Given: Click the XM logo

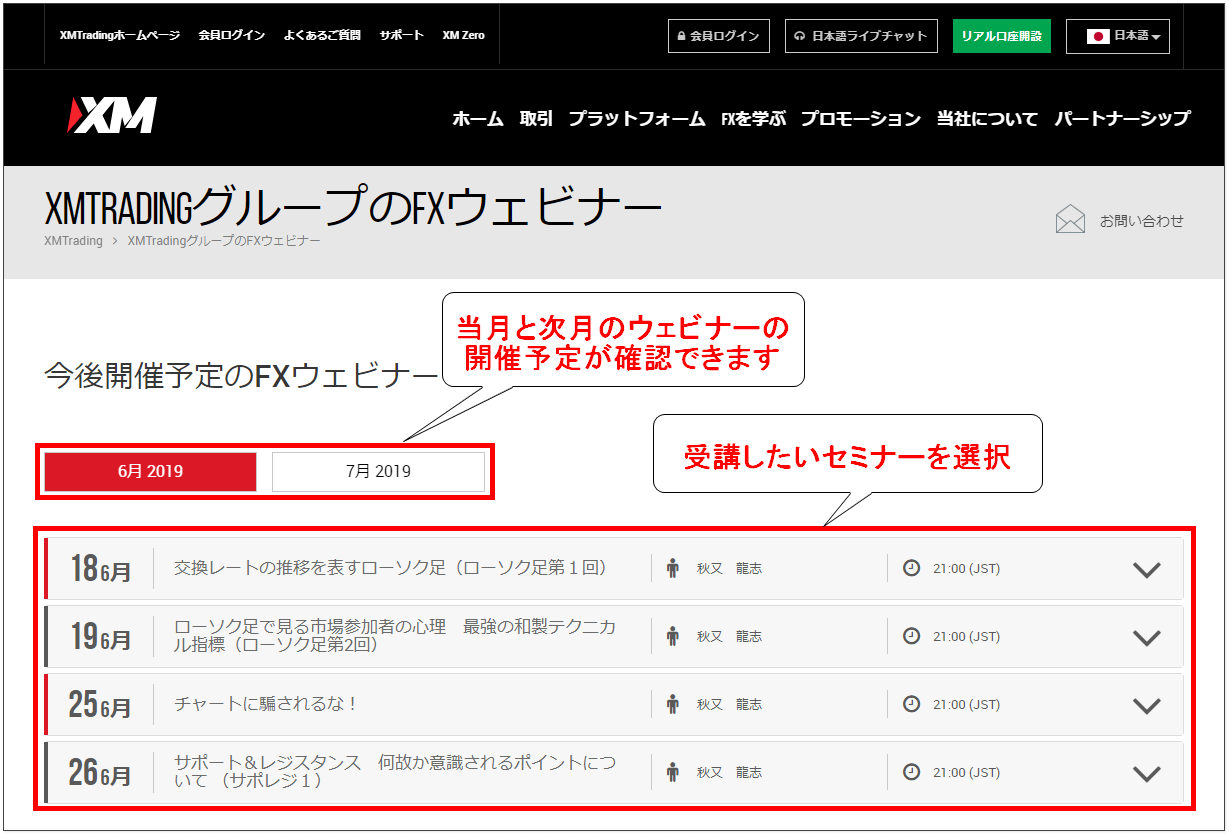Looking at the screenshot, I should [111, 116].
